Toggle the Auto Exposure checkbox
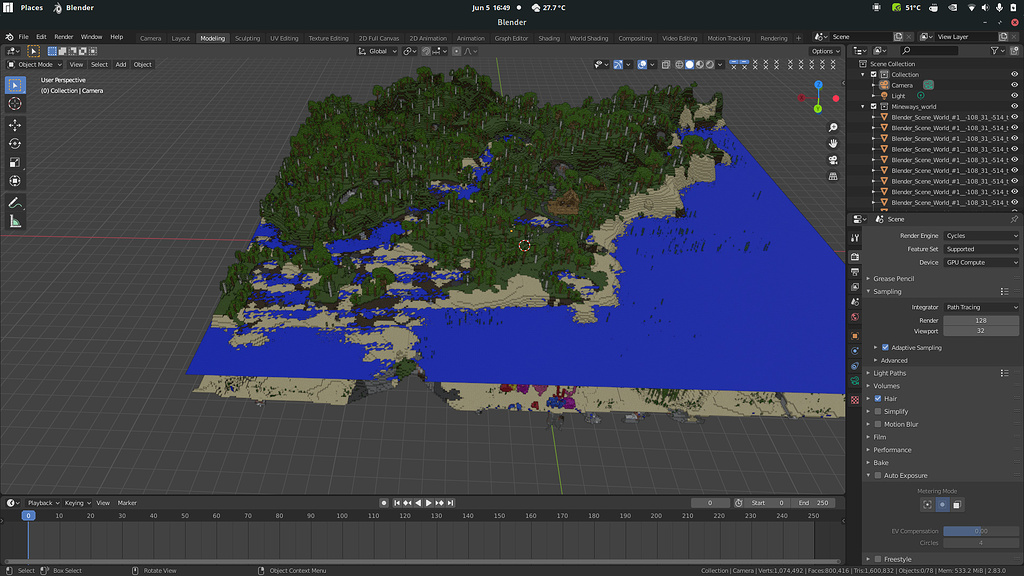1024x576 pixels. coord(878,475)
